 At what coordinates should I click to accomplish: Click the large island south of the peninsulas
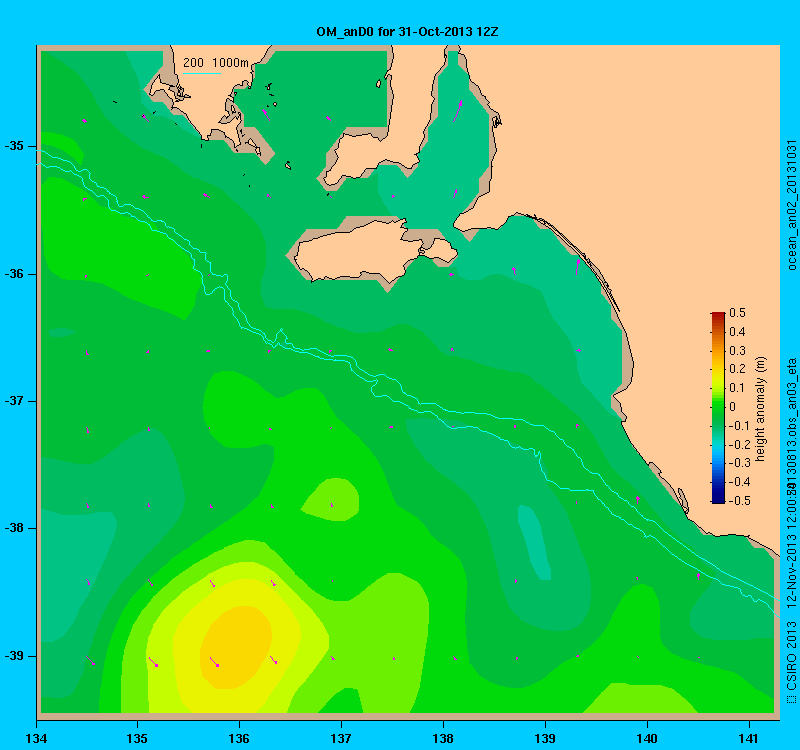(x=375, y=250)
